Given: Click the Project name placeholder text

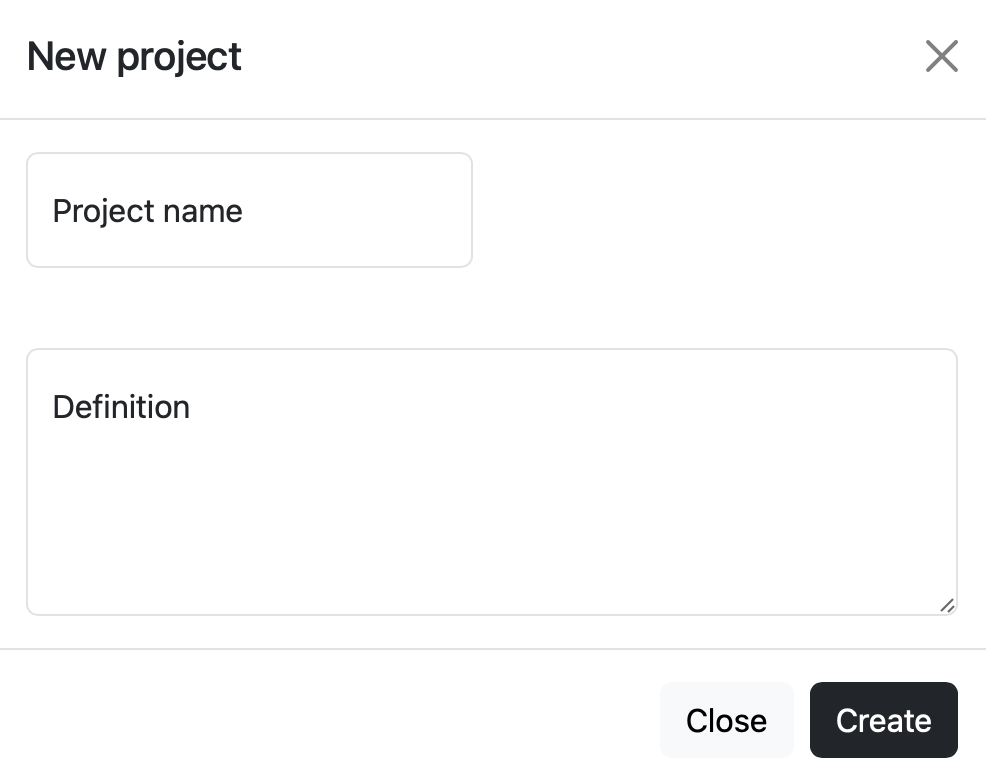Looking at the screenshot, I should click(147, 211).
